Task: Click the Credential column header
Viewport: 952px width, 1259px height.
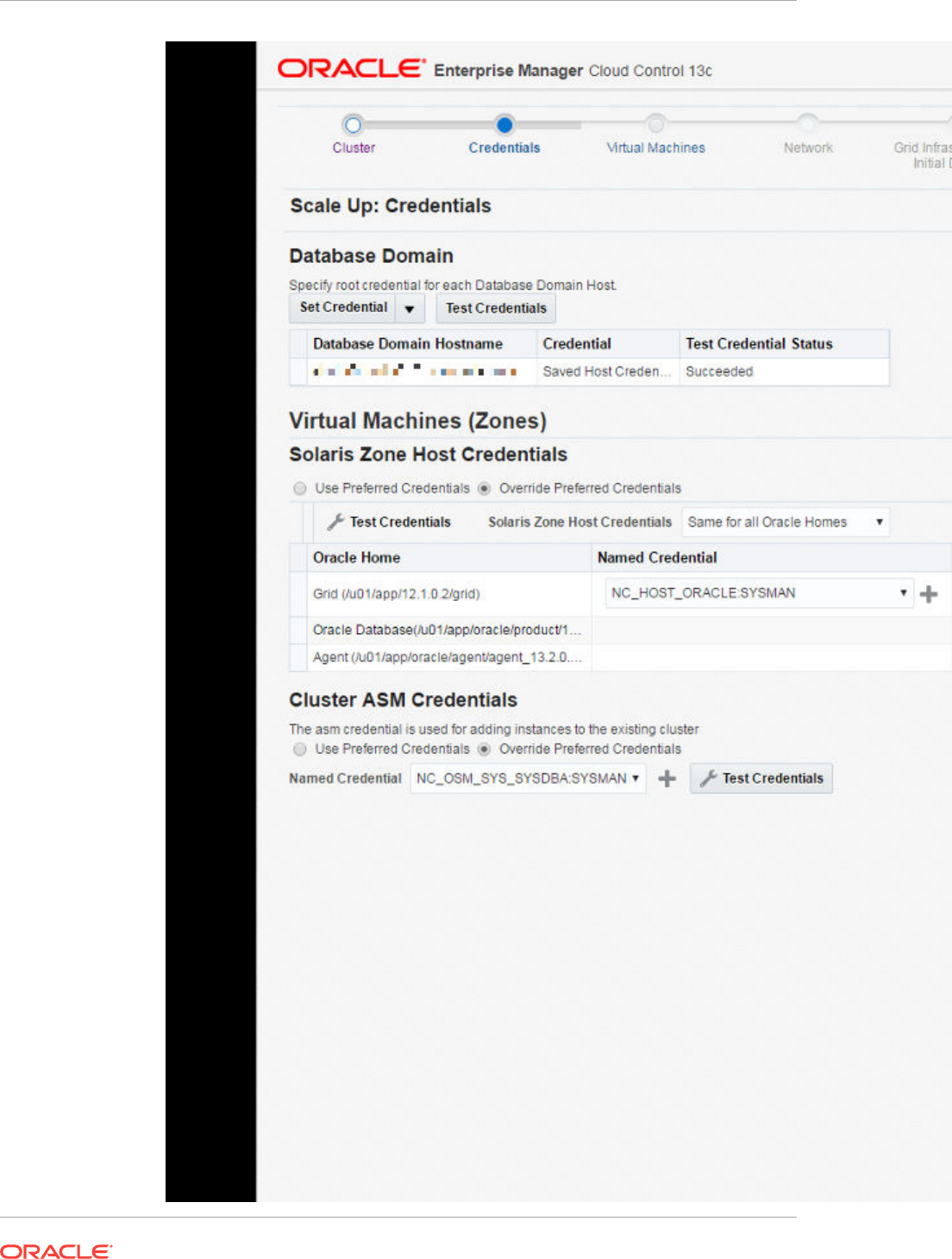Action: 608,343
